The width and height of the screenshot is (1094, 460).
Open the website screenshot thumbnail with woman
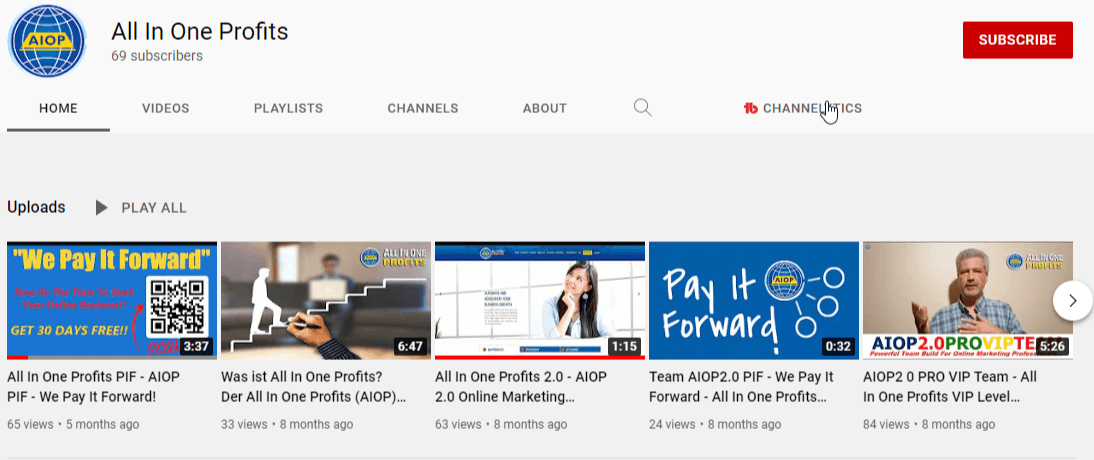pyautogui.click(x=540, y=300)
